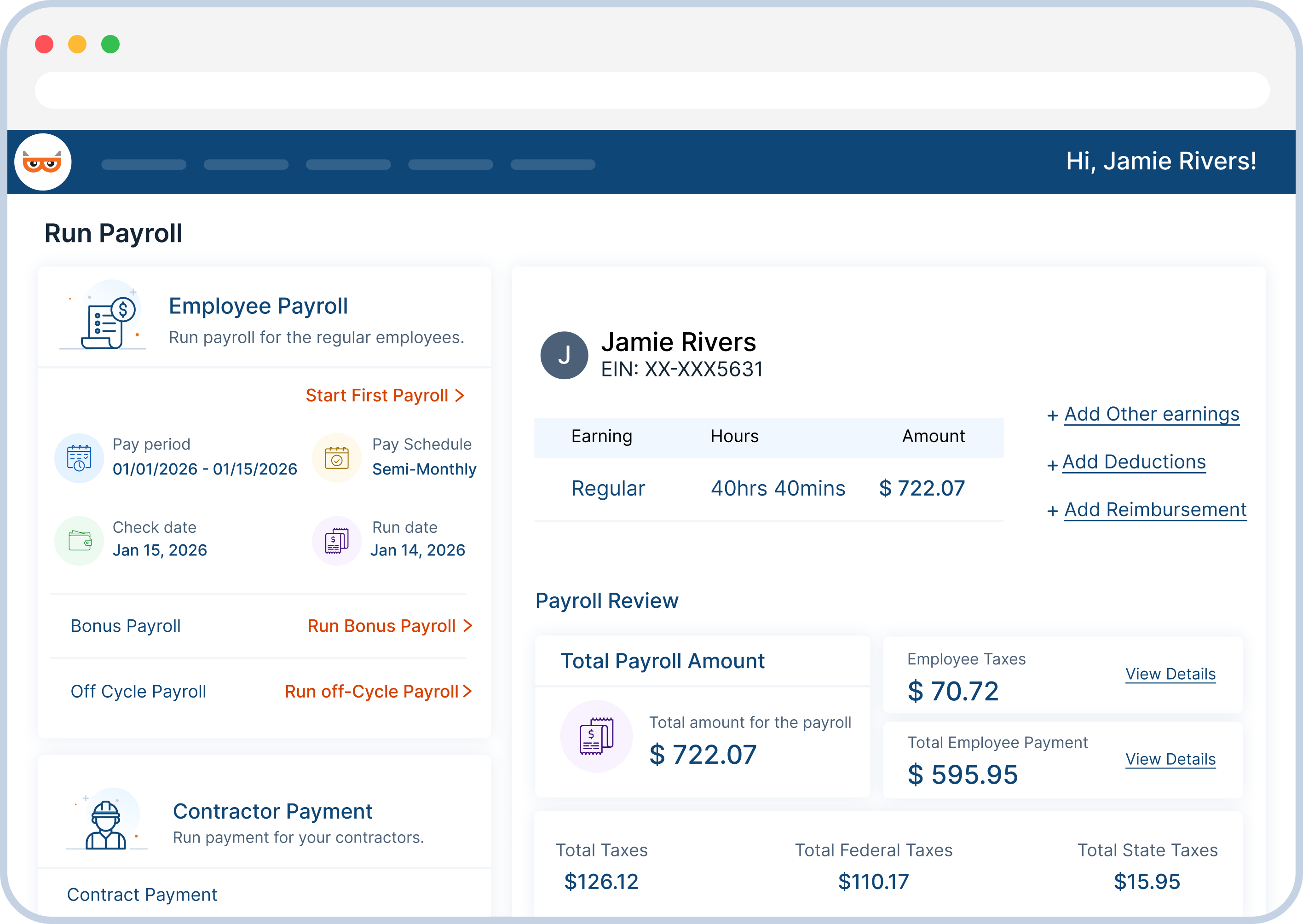This screenshot has height=924, width=1303.
Task: Click the Pay Schedule calendar icon
Action: point(337,457)
